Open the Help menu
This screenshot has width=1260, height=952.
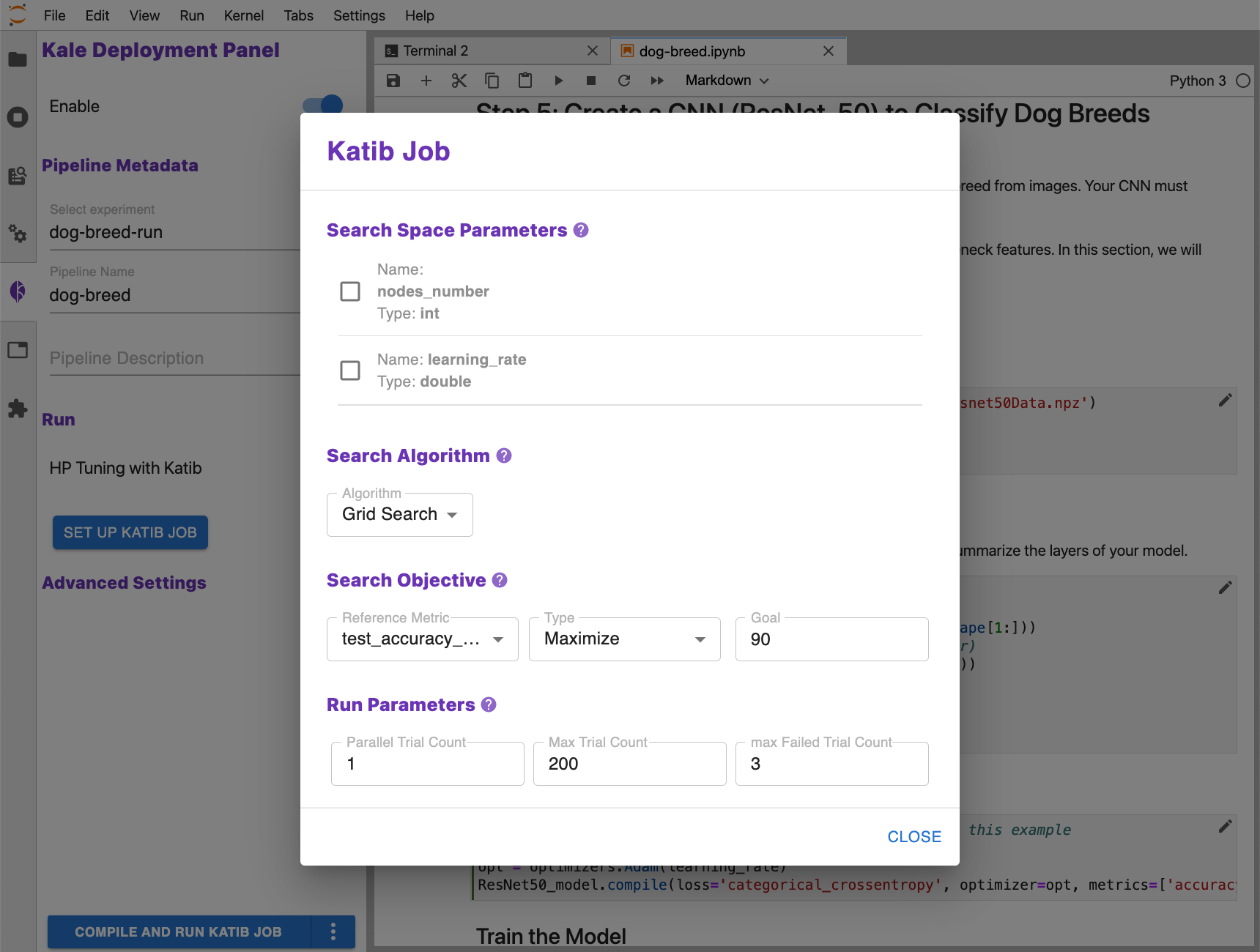(x=420, y=15)
